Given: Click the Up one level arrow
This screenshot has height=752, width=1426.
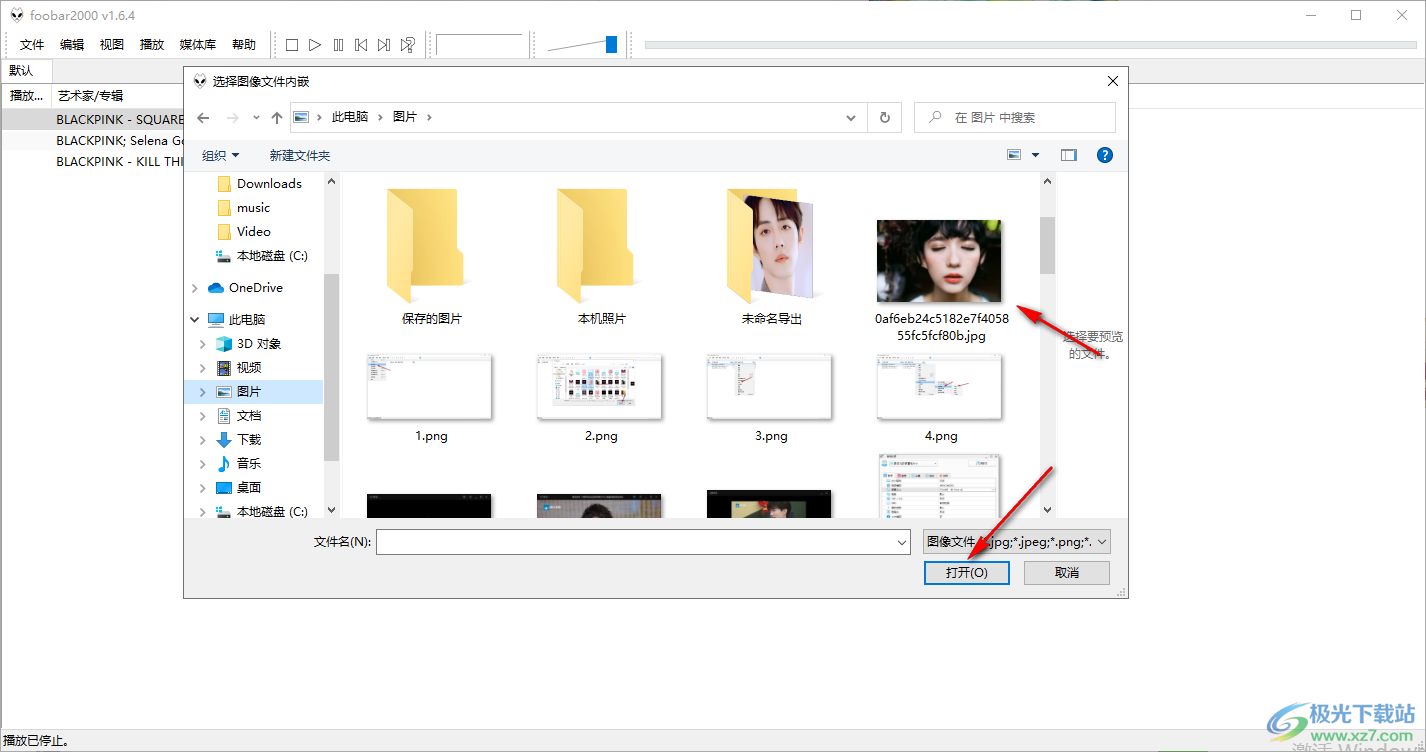Looking at the screenshot, I should click(277, 118).
